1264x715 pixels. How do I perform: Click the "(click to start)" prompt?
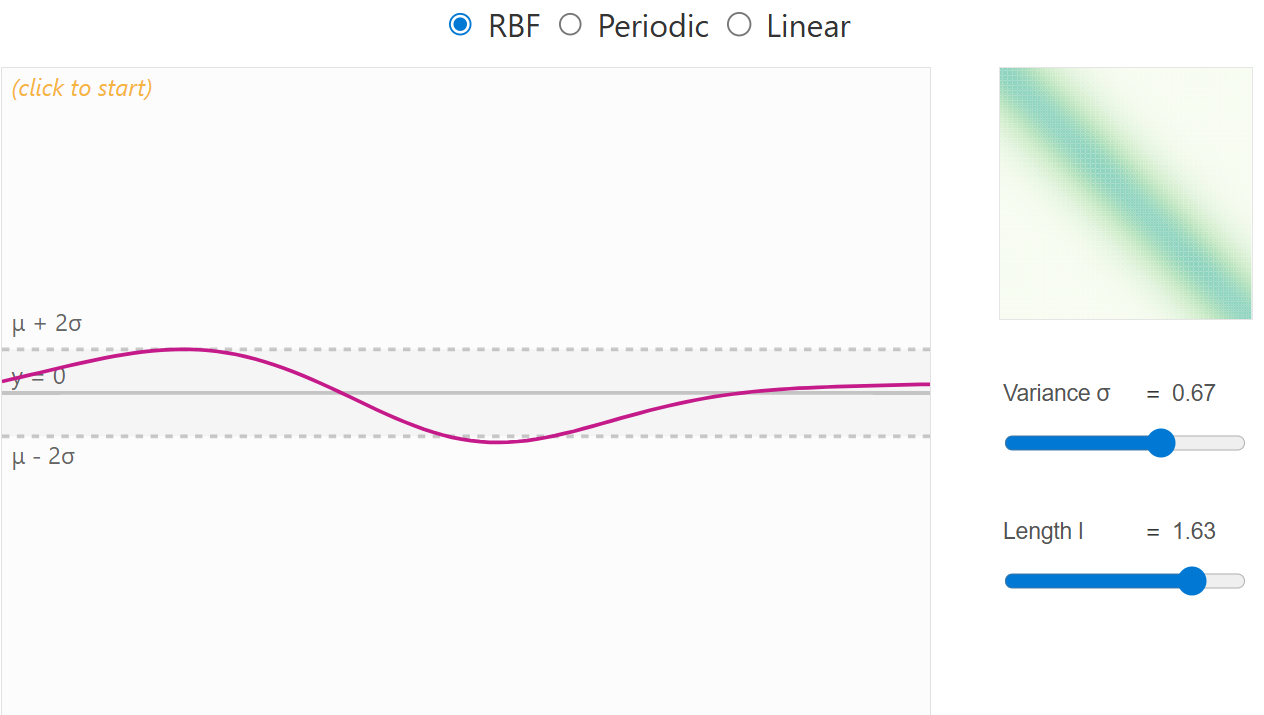pyautogui.click(x=82, y=88)
